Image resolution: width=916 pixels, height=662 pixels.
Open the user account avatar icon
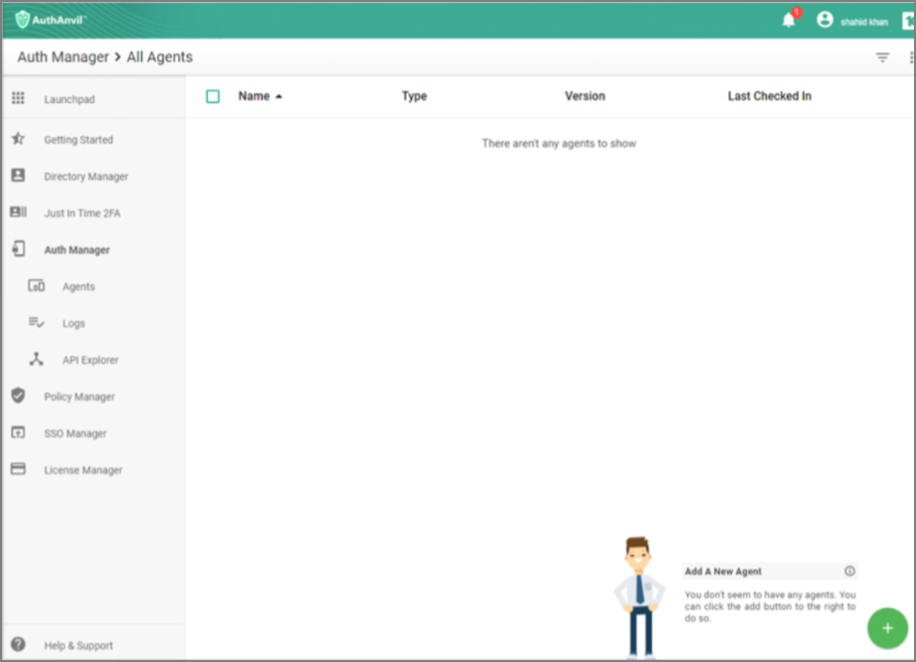coord(824,20)
